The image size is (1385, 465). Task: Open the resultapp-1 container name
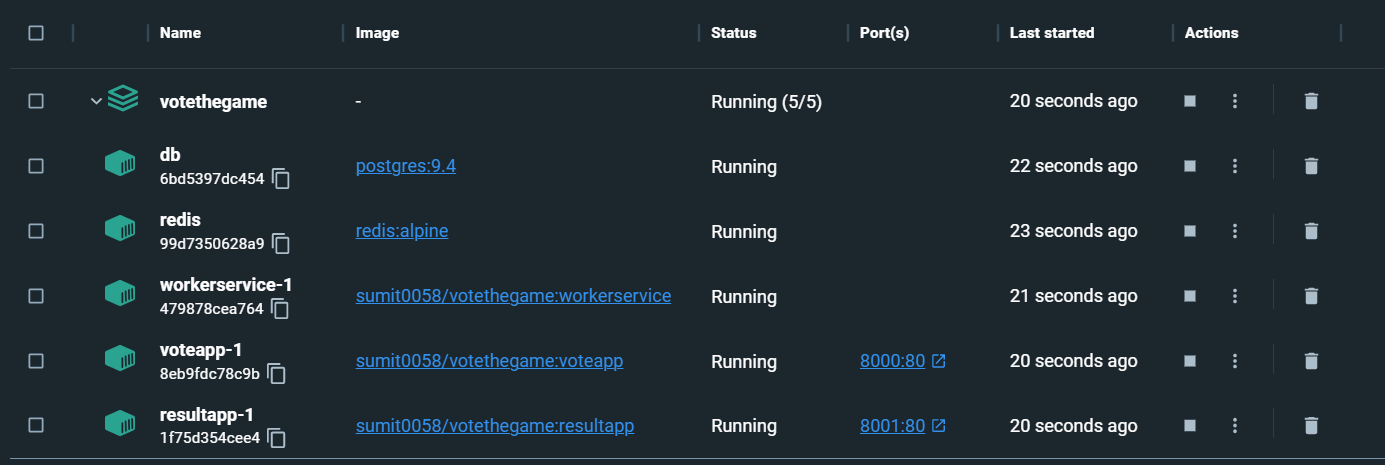tap(206, 415)
